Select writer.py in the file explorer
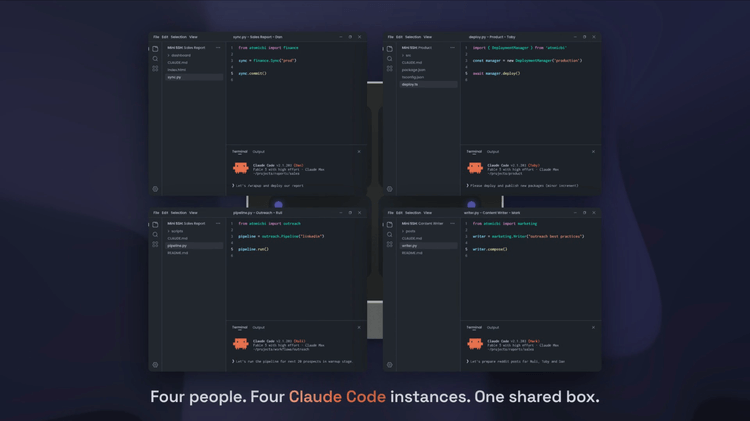This screenshot has width=750, height=421. tap(428, 246)
